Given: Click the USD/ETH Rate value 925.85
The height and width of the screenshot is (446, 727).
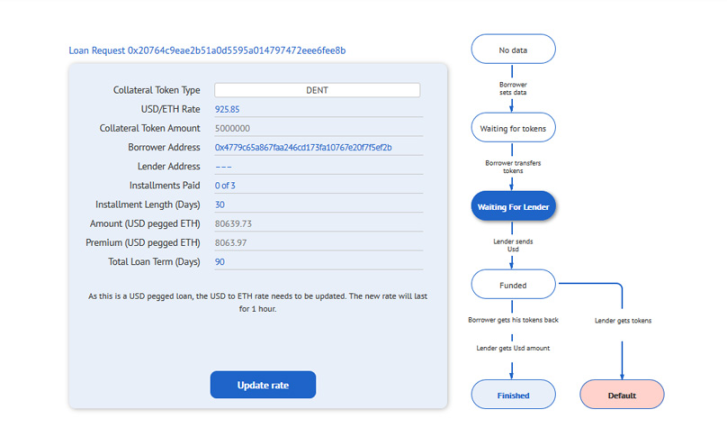Looking at the screenshot, I should (x=227, y=109).
